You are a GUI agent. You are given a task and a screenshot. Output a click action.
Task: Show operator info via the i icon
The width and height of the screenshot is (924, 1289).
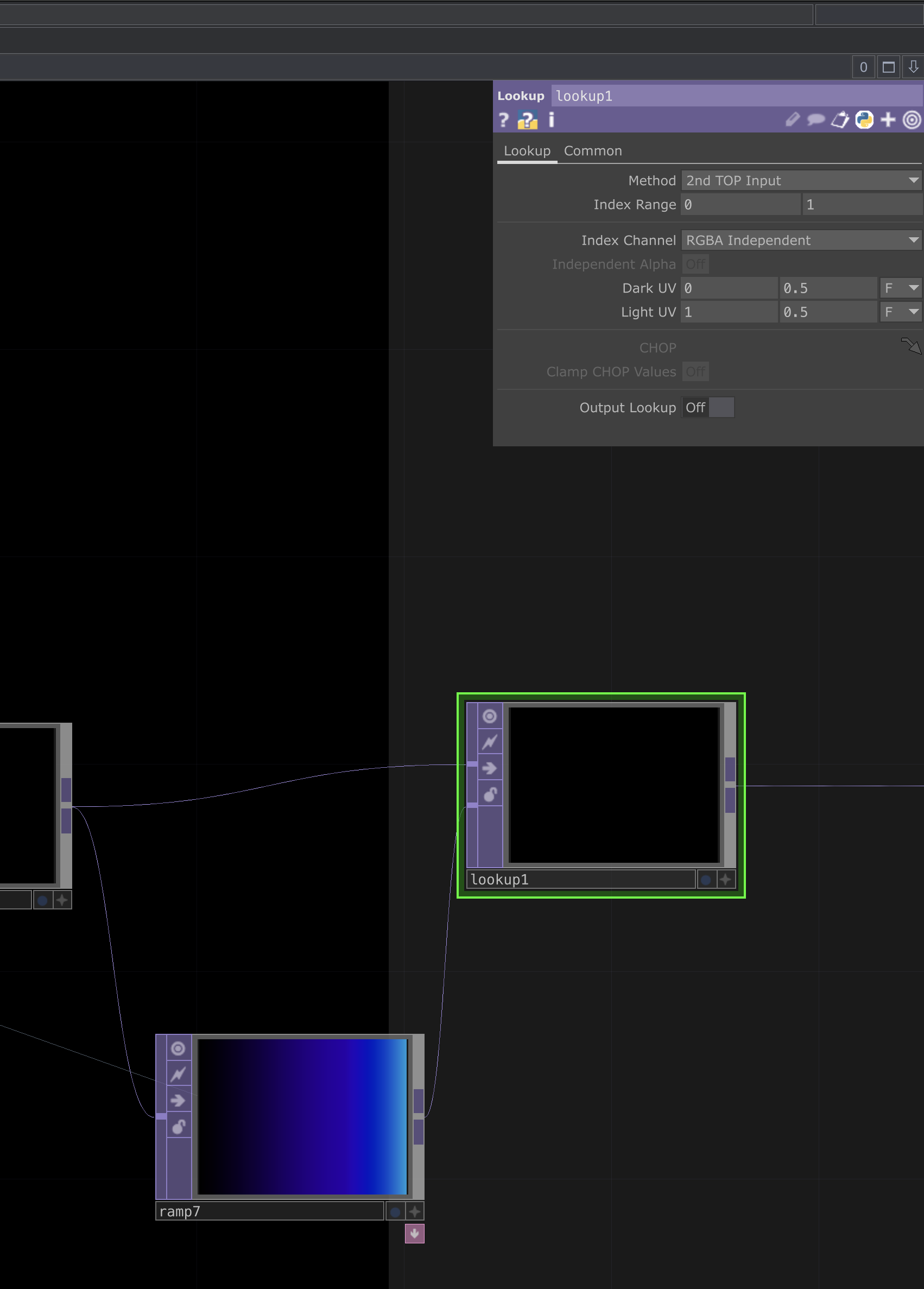coord(550,120)
